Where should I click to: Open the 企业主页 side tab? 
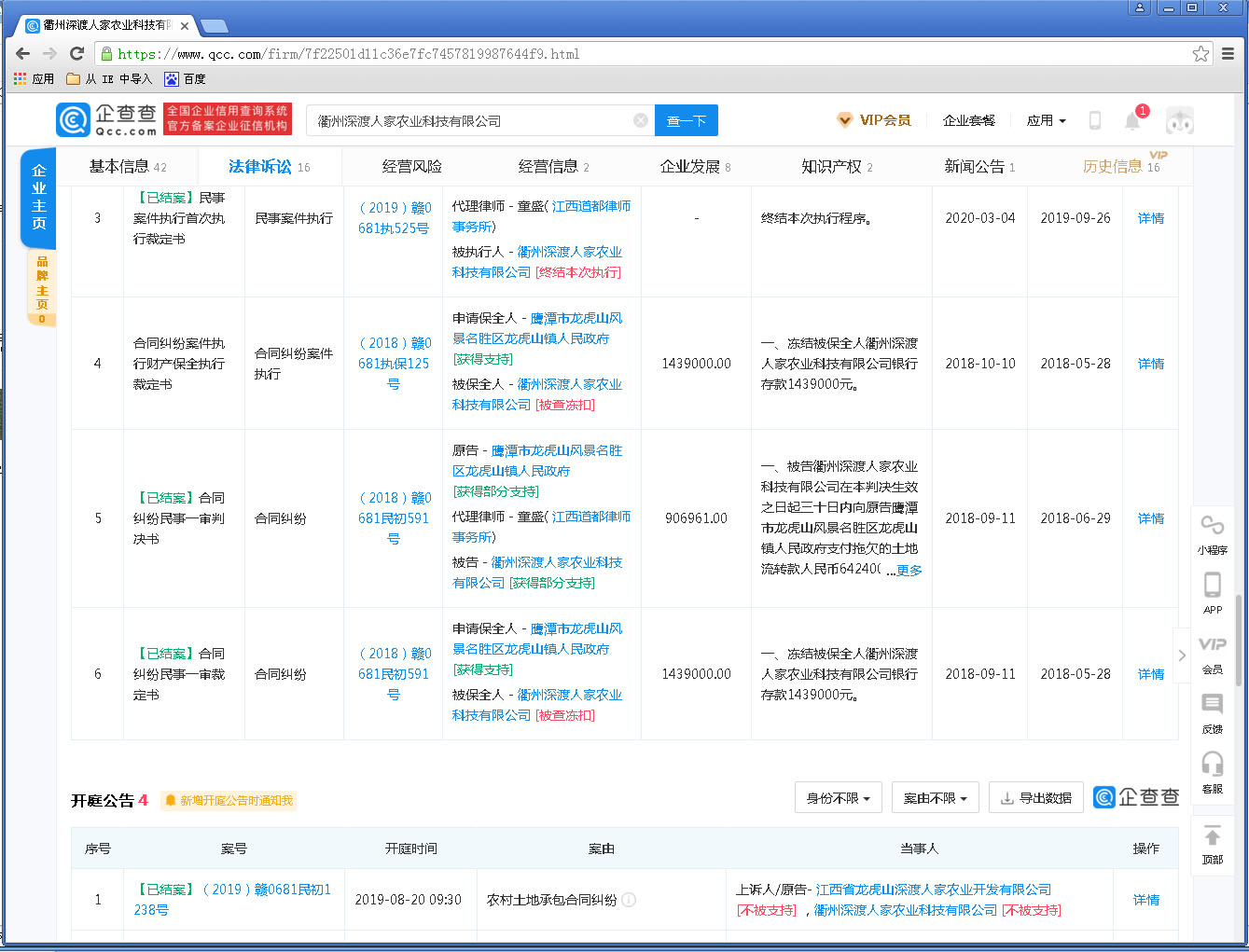tap(38, 197)
